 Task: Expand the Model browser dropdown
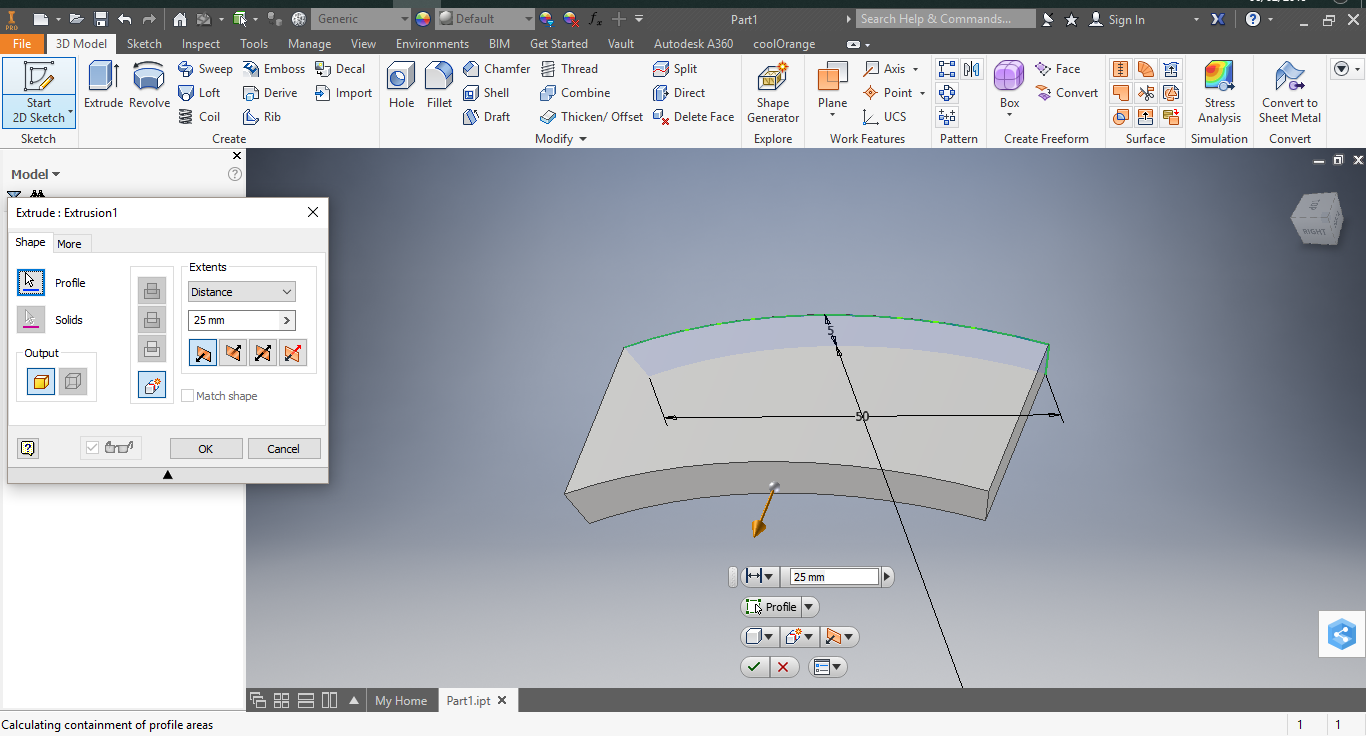tap(36, 174)
